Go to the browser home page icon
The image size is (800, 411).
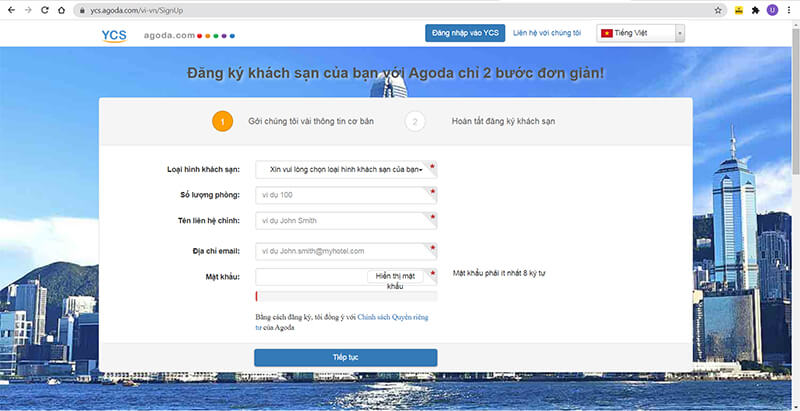[61, 10]
